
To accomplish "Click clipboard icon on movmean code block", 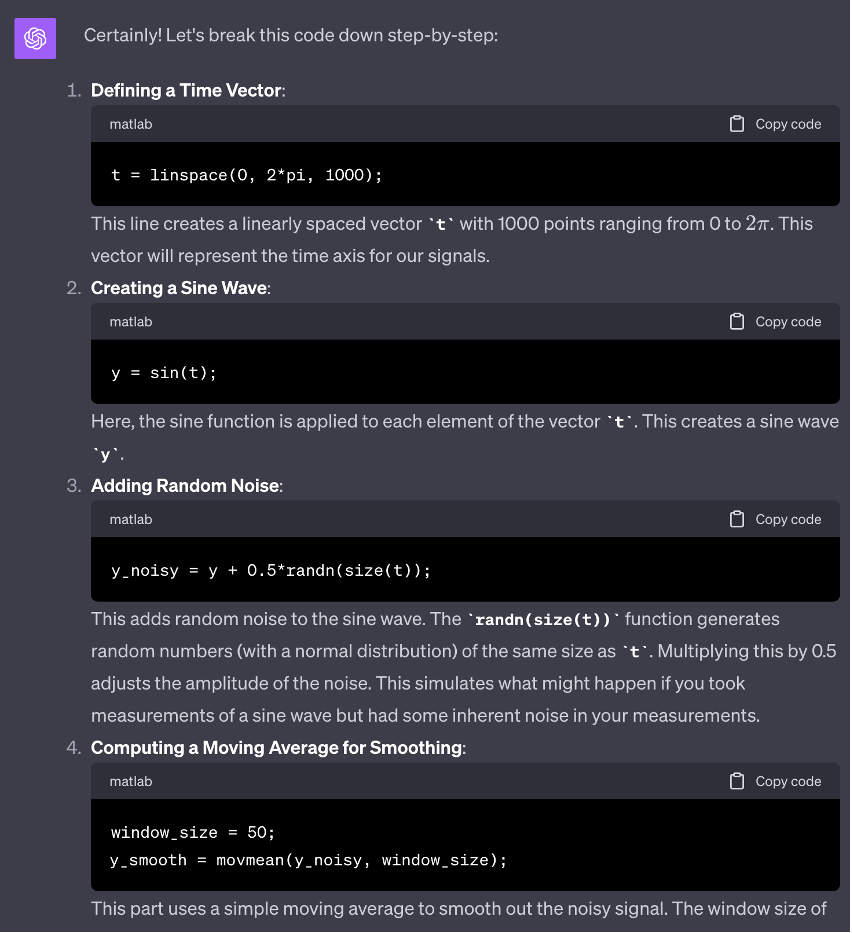I will click(737, 781).
